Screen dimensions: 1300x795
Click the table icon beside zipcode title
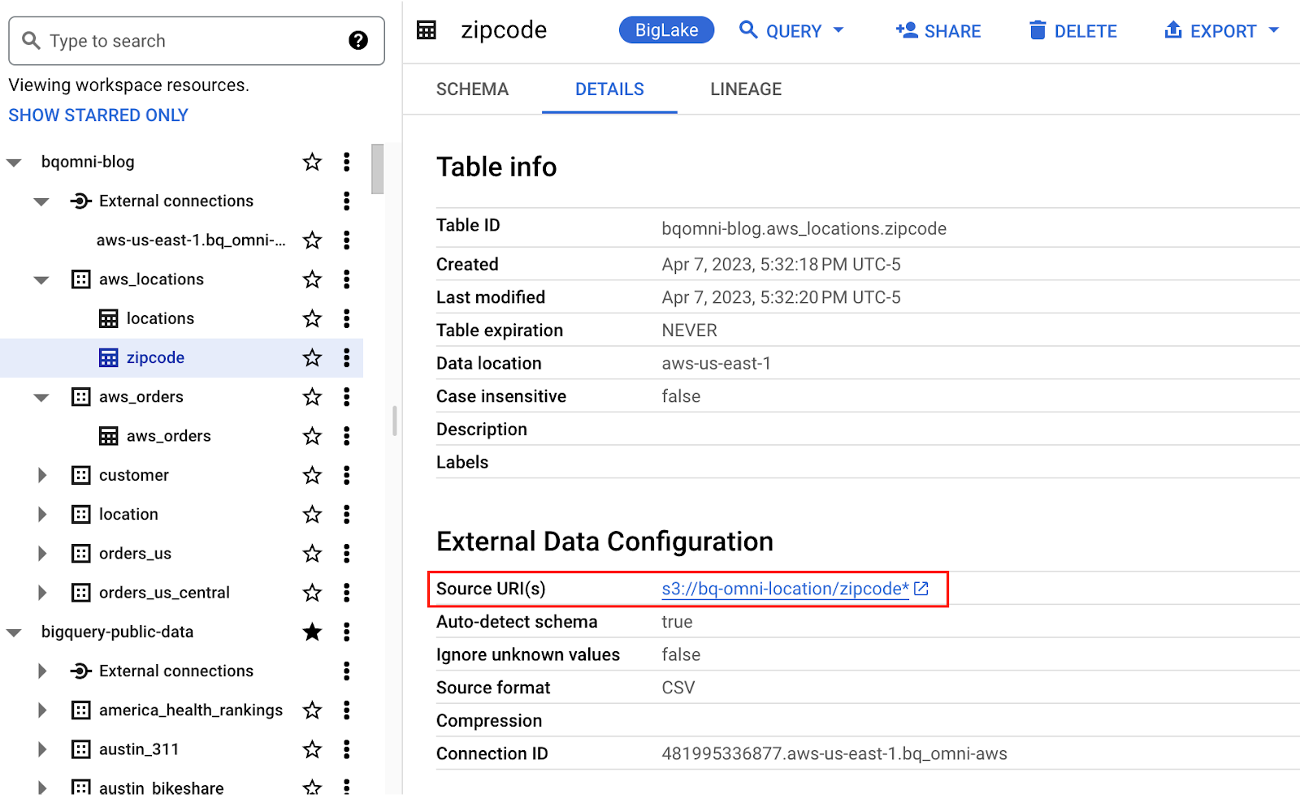427,31
